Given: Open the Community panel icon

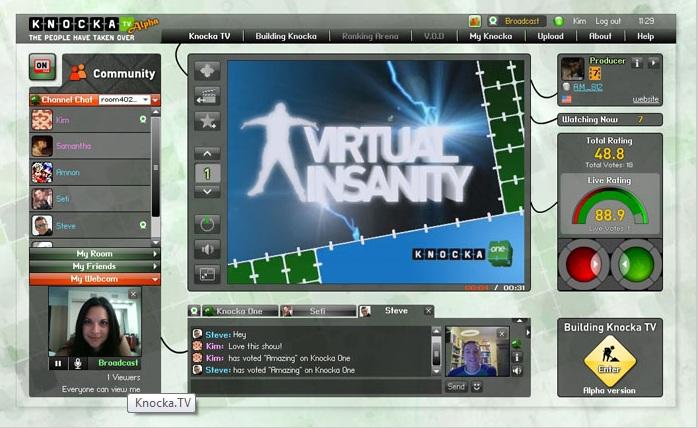Looking at the screenshot, I should pyautogui.click(x=78, y=73).
